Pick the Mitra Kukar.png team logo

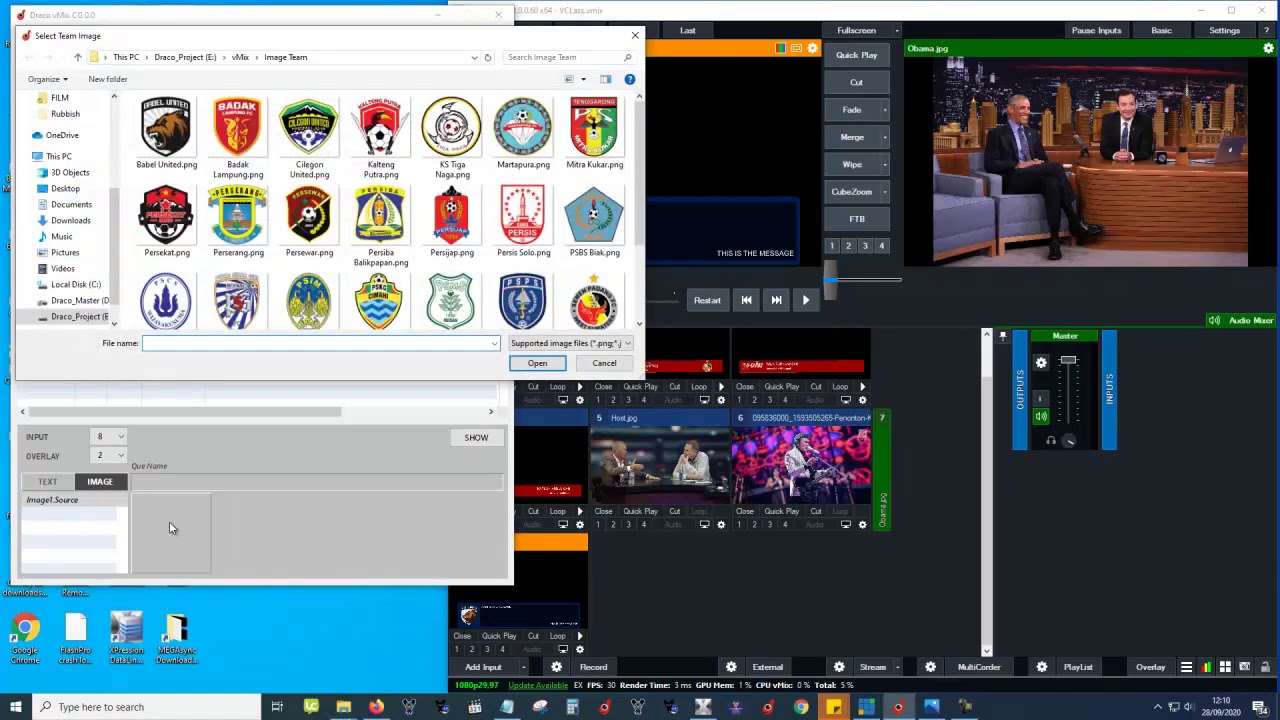594,133
